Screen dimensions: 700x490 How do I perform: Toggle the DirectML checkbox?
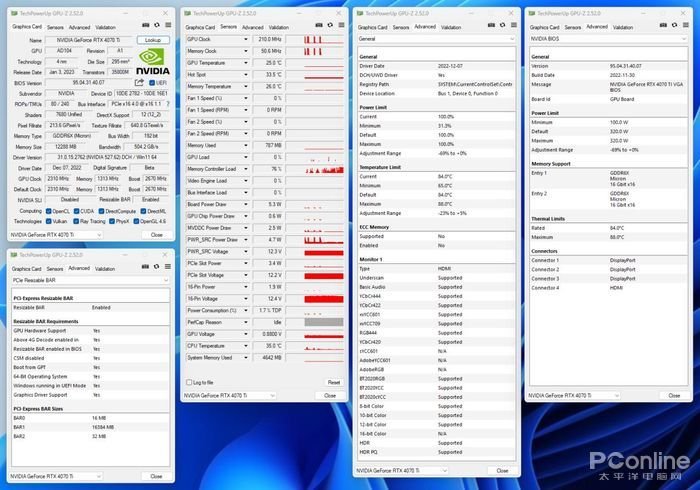pos(143,211)
